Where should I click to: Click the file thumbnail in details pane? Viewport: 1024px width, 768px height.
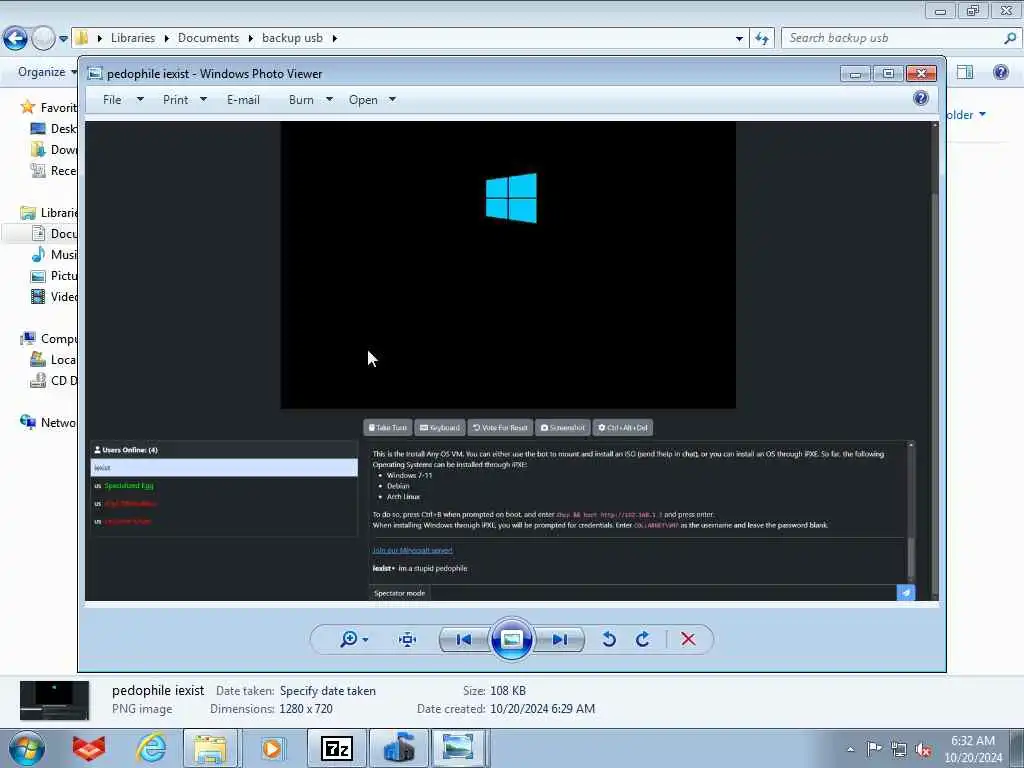coord(54,700)
